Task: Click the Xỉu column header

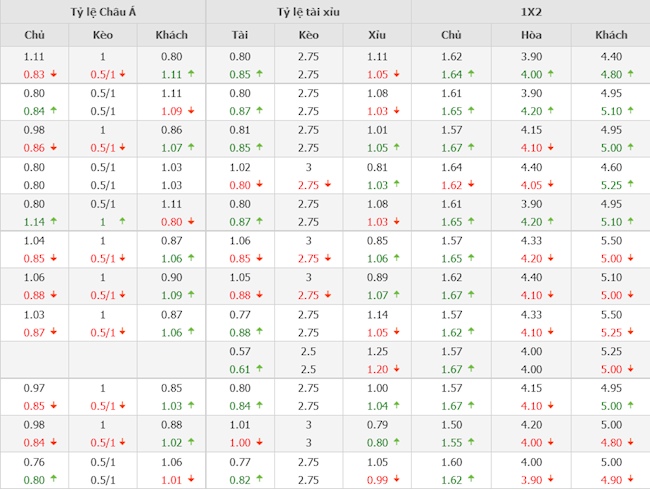Action: click(x=377, y=35)
